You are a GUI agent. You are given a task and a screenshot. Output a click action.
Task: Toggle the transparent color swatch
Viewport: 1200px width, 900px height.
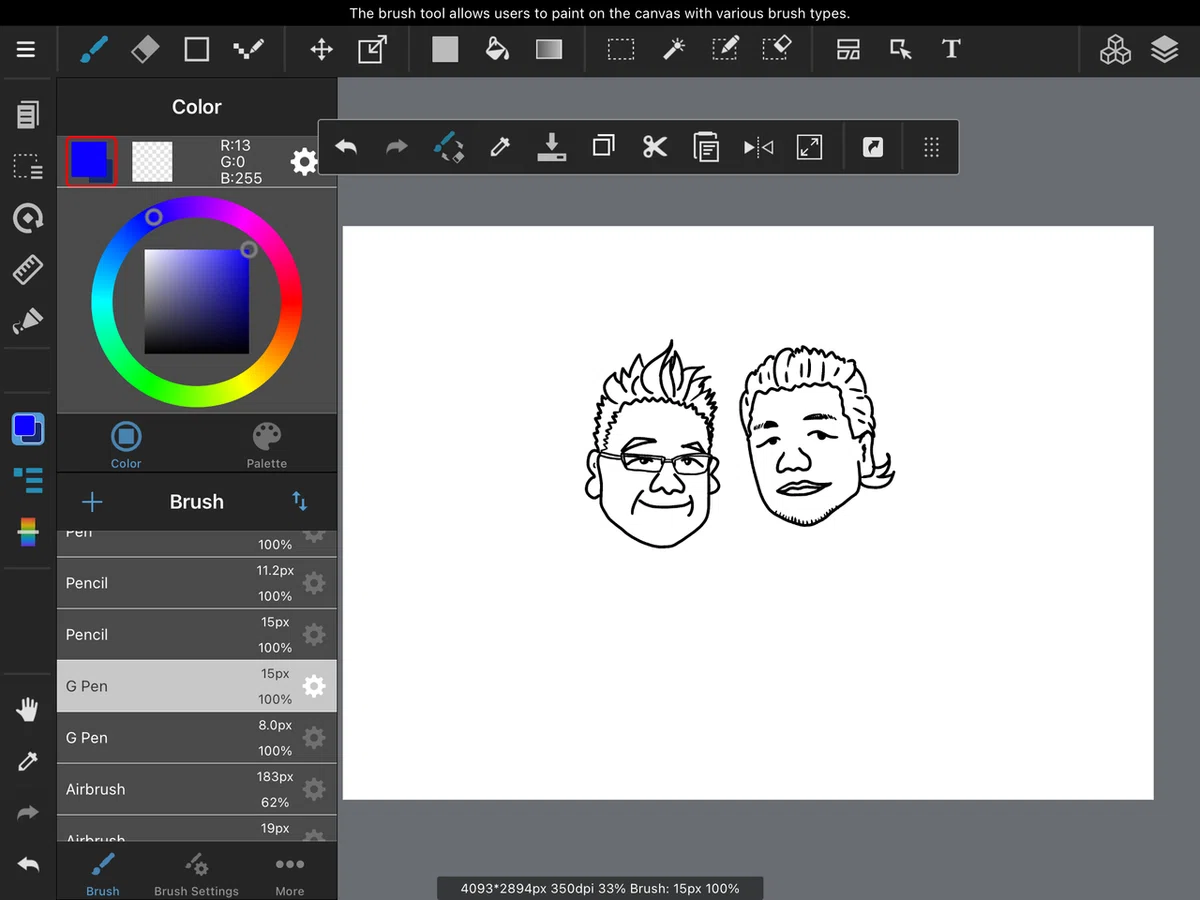click(152, 161)
